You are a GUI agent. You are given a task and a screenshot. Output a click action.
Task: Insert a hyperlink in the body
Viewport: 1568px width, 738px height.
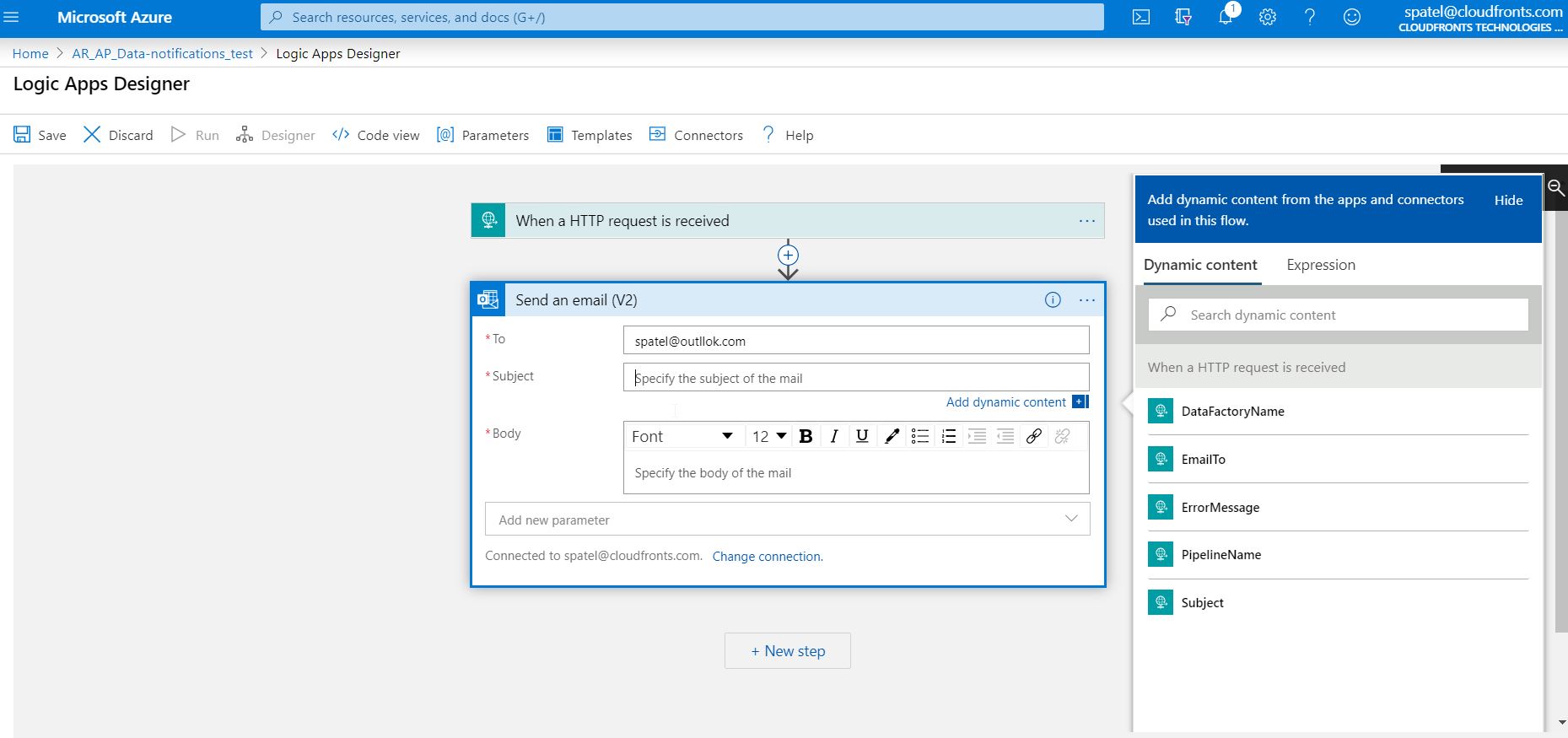(x=1033, y=436)
